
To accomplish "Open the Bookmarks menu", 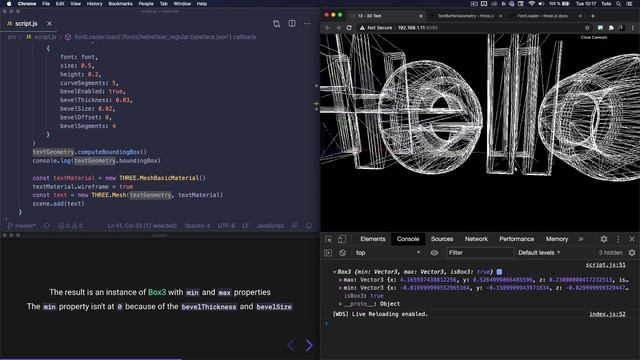I will tap(120, 4).
